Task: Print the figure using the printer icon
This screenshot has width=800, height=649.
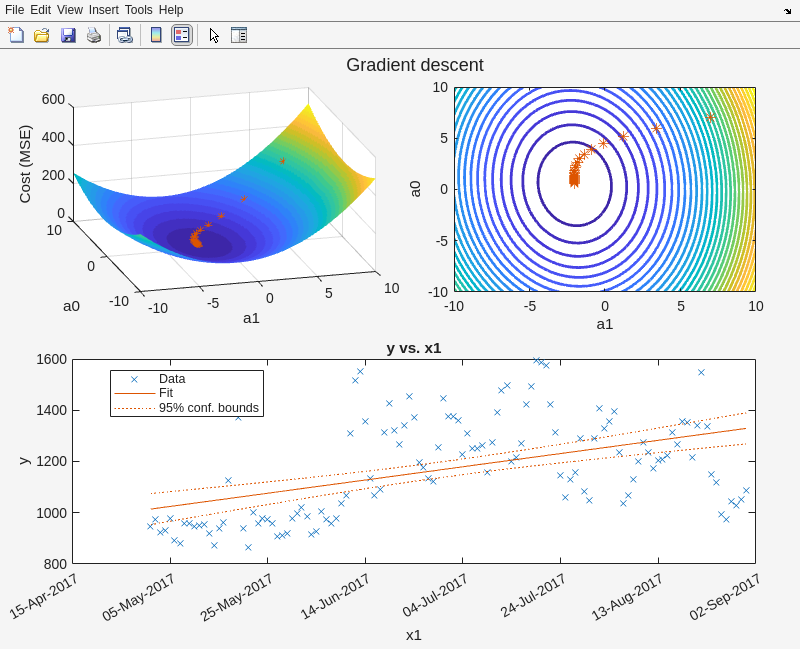Action: pos(94,35)
